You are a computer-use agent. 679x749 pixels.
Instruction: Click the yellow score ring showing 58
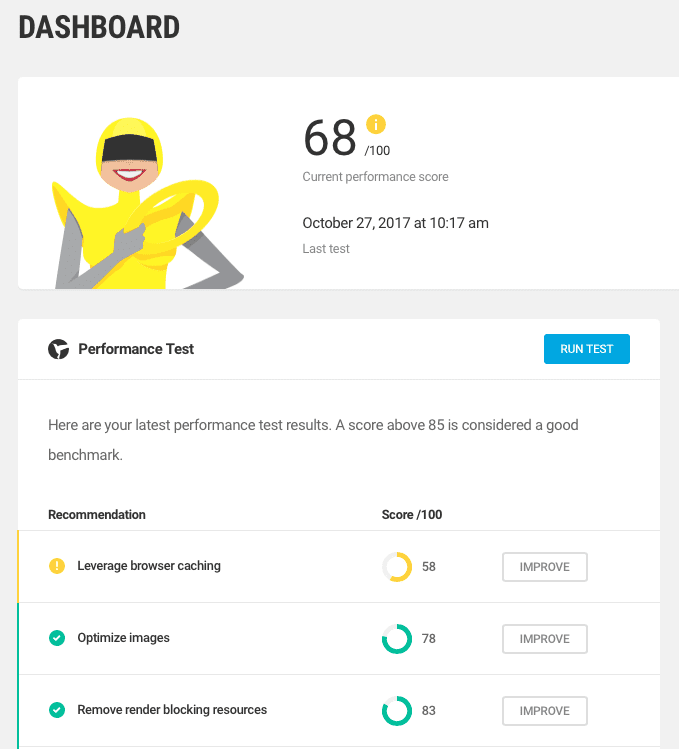pyautogui.click(x=397, y=567)
